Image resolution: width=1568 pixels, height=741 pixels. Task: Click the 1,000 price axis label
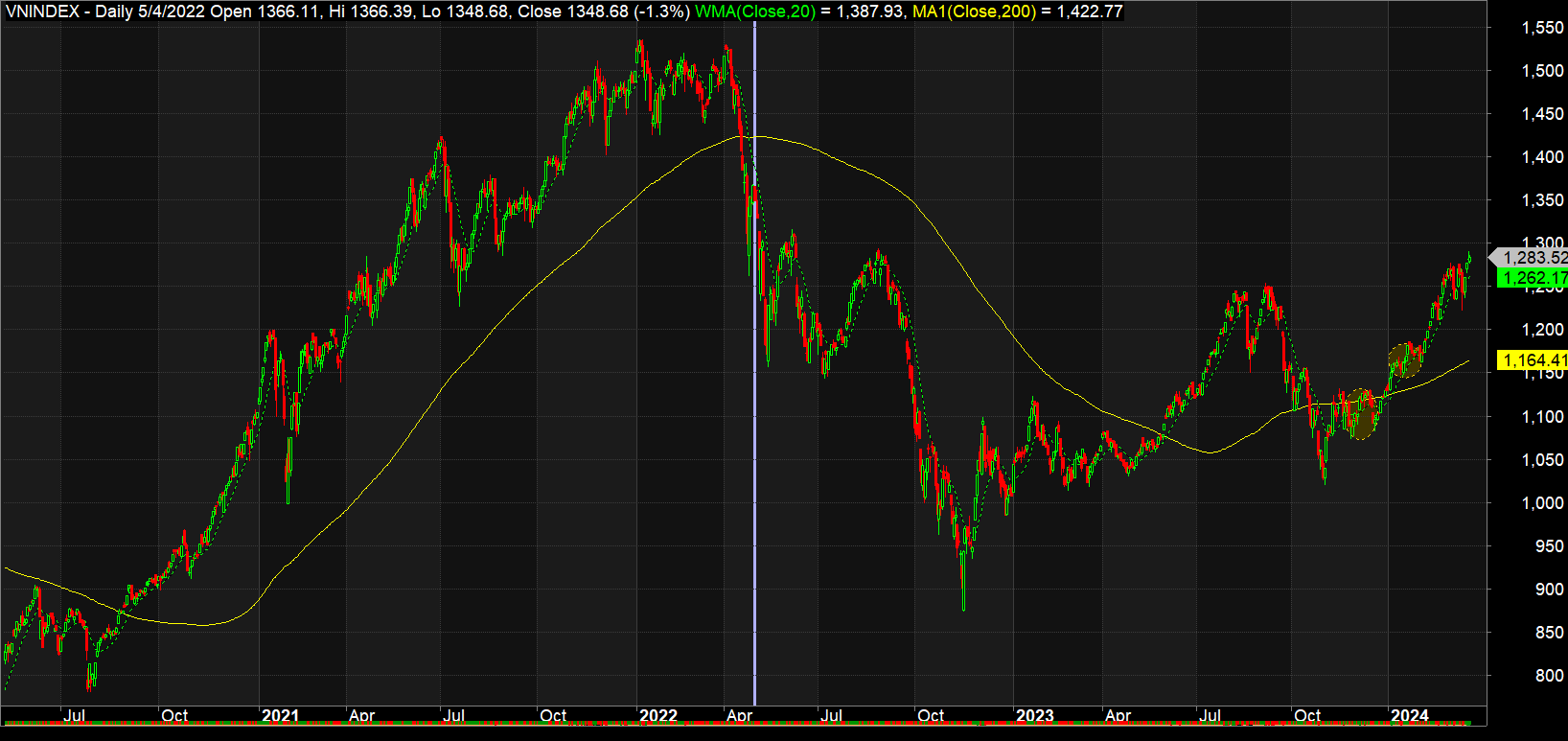[1543, 503]
